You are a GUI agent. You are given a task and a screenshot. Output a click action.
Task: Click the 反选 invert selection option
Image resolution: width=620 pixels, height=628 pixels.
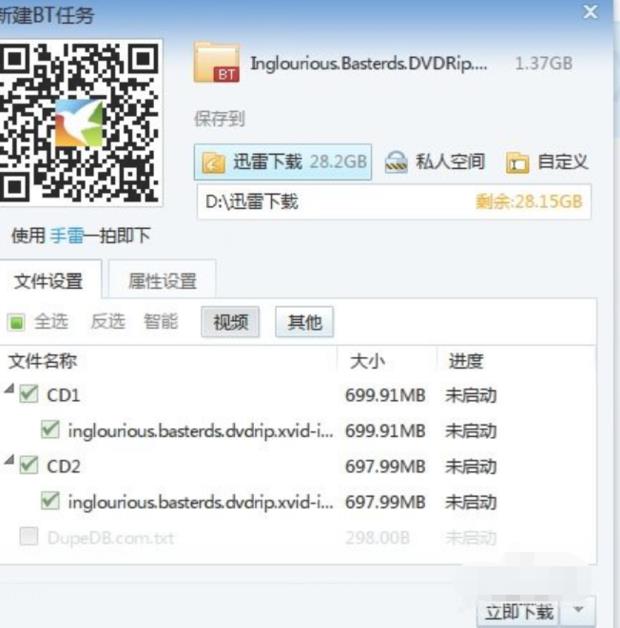[x=108, y=322]
